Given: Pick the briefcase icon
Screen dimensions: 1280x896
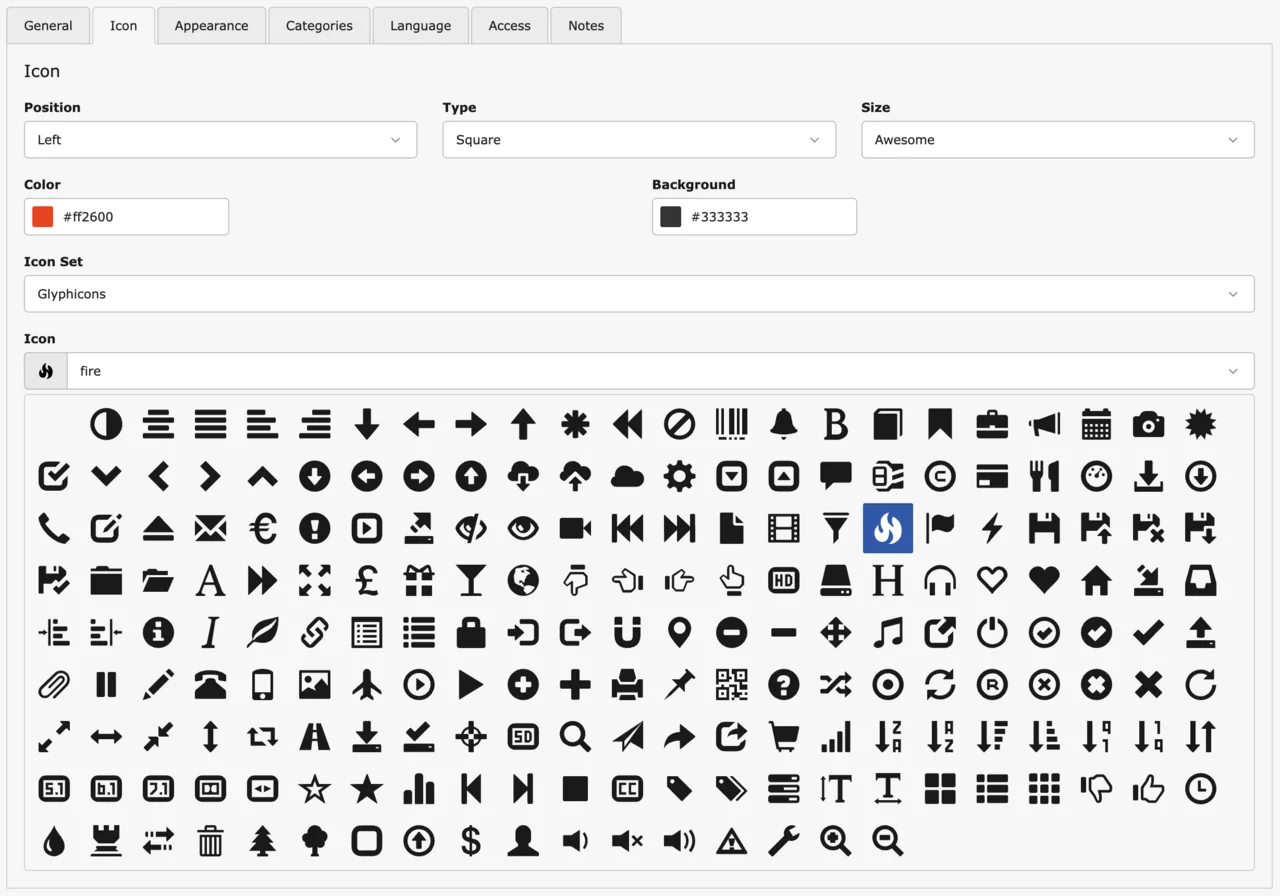Looking at the screenshot, I should pos(992,424).
